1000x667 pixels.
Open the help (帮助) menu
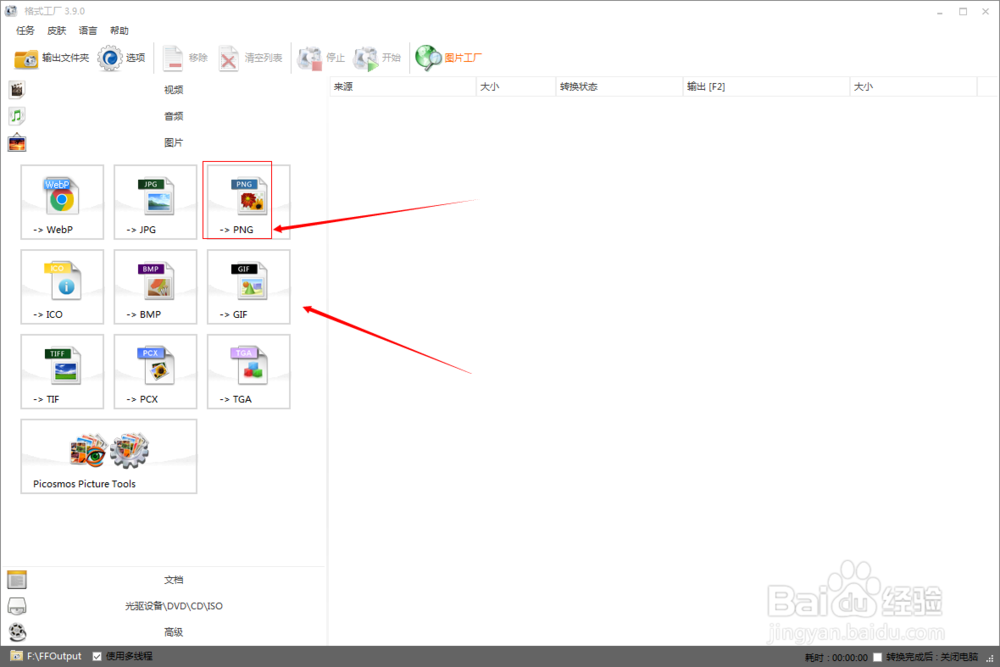pos(119,31)
